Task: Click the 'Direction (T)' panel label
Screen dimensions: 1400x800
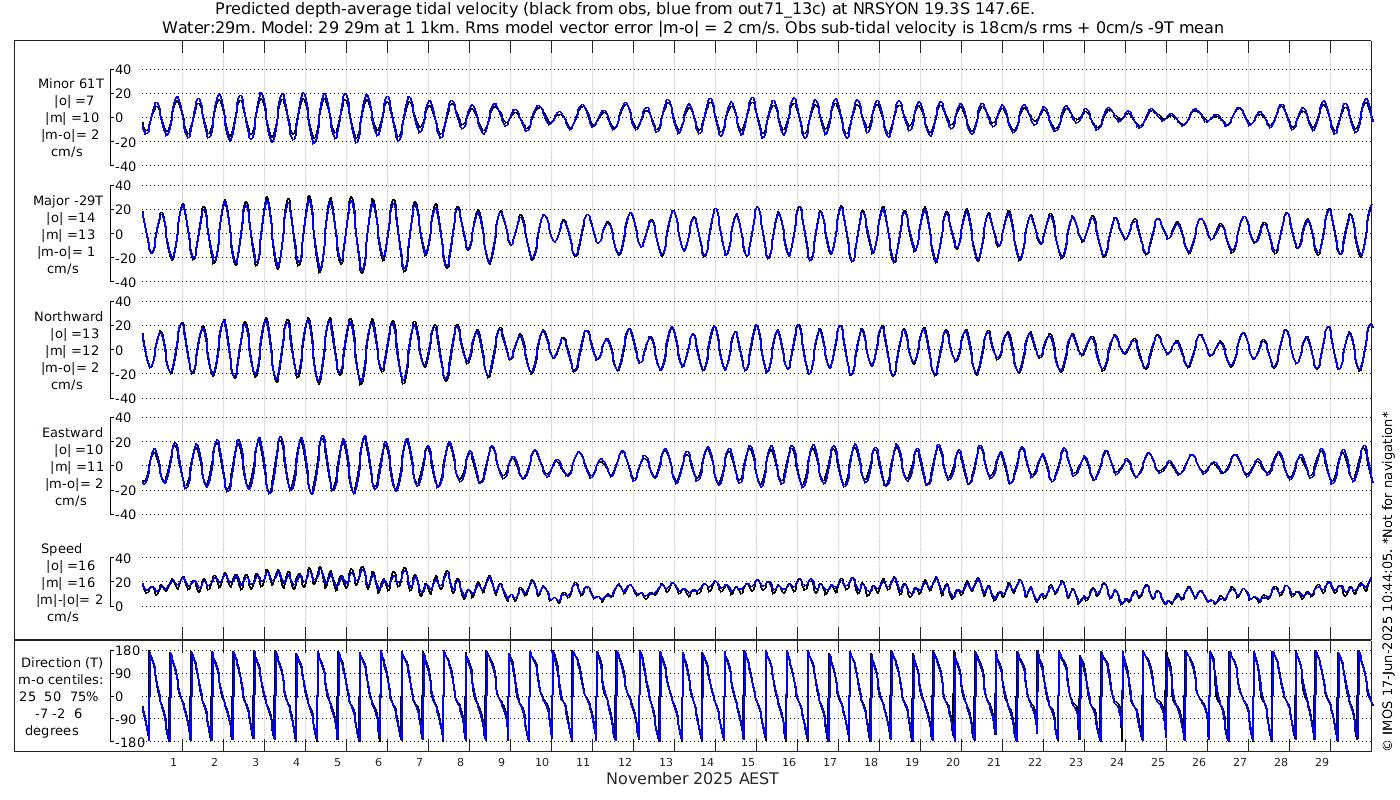Action: [x=62, y=662]
